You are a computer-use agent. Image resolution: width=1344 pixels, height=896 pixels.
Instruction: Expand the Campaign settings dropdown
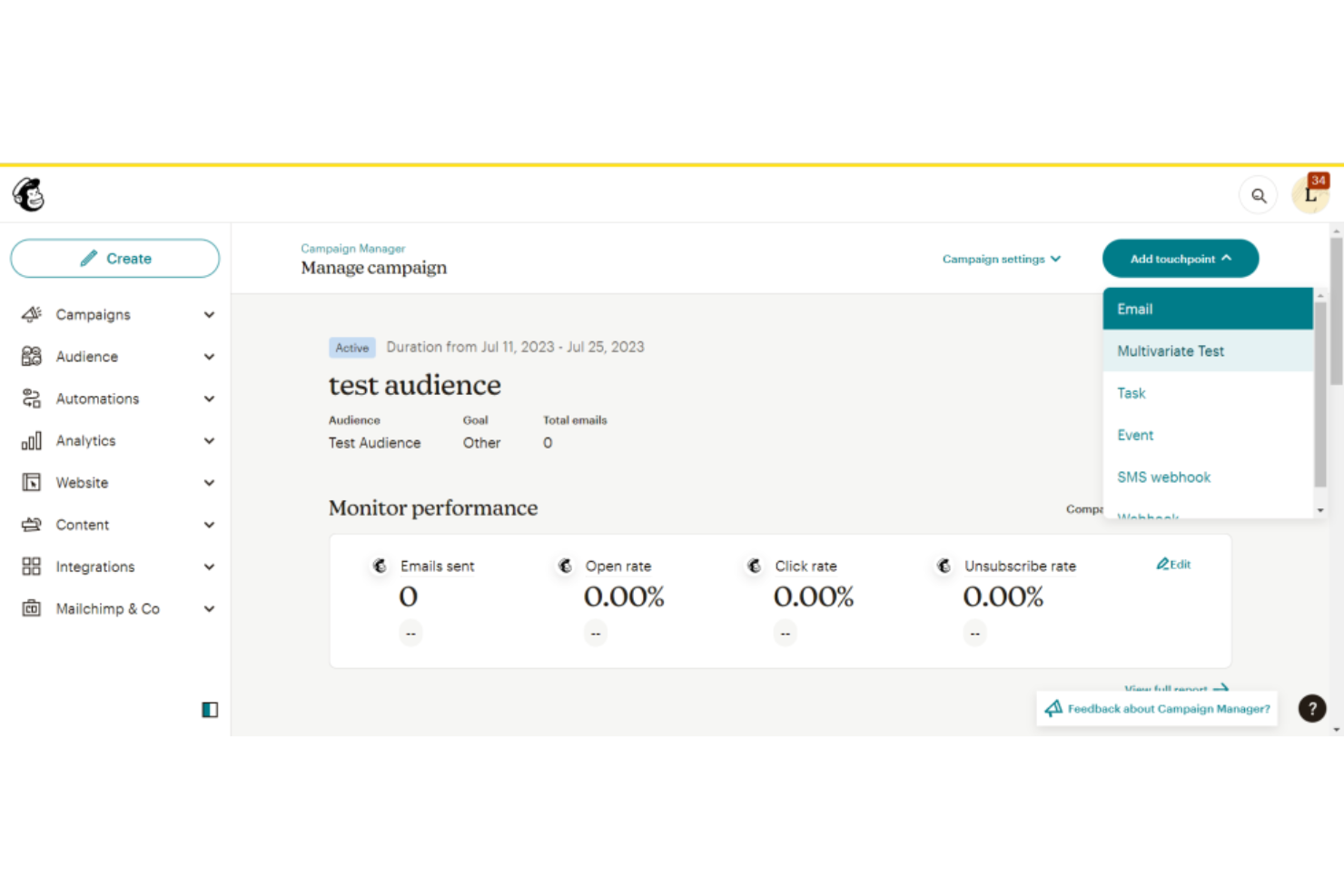click(x=1002, y=259)
